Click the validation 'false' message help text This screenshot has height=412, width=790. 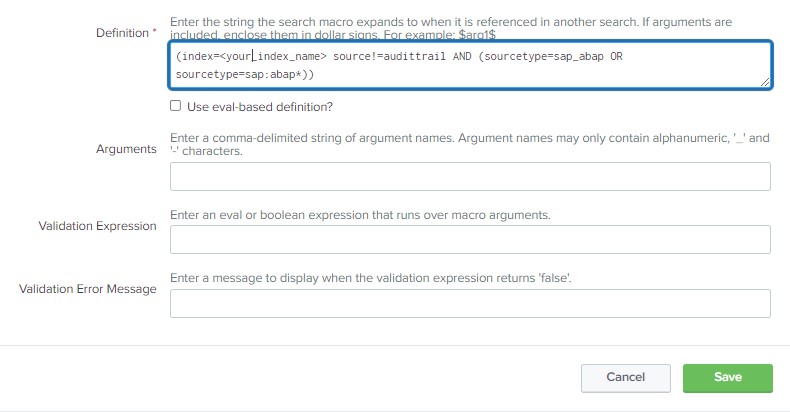click(x=371, y=278)
